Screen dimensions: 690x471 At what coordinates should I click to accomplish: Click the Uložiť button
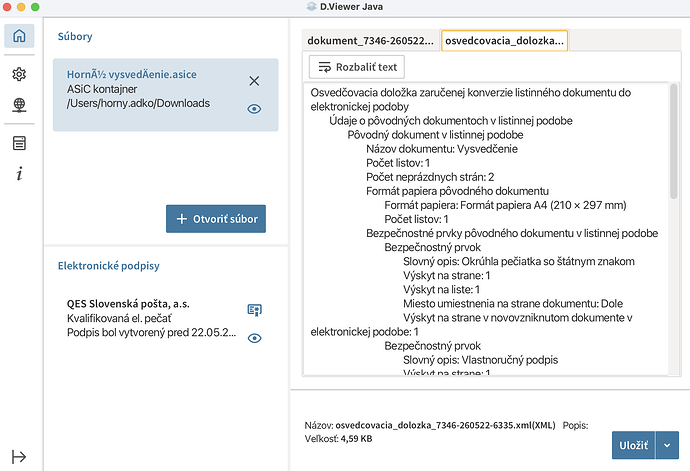(633, 445)
